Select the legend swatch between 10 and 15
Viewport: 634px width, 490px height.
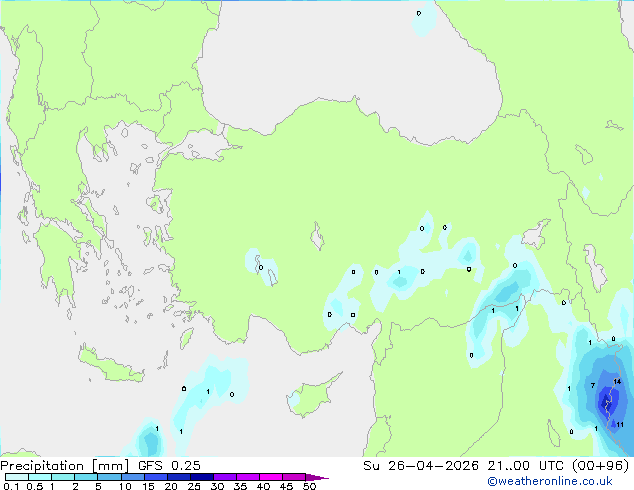pyautogui.click(x=133, y=477)
